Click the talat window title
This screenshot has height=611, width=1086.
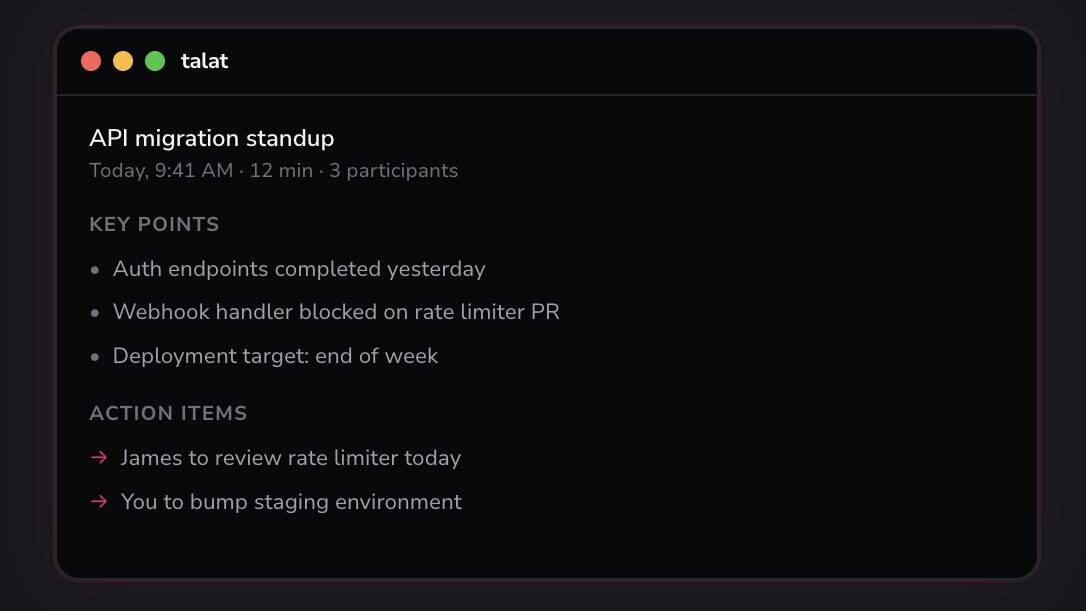204,61
